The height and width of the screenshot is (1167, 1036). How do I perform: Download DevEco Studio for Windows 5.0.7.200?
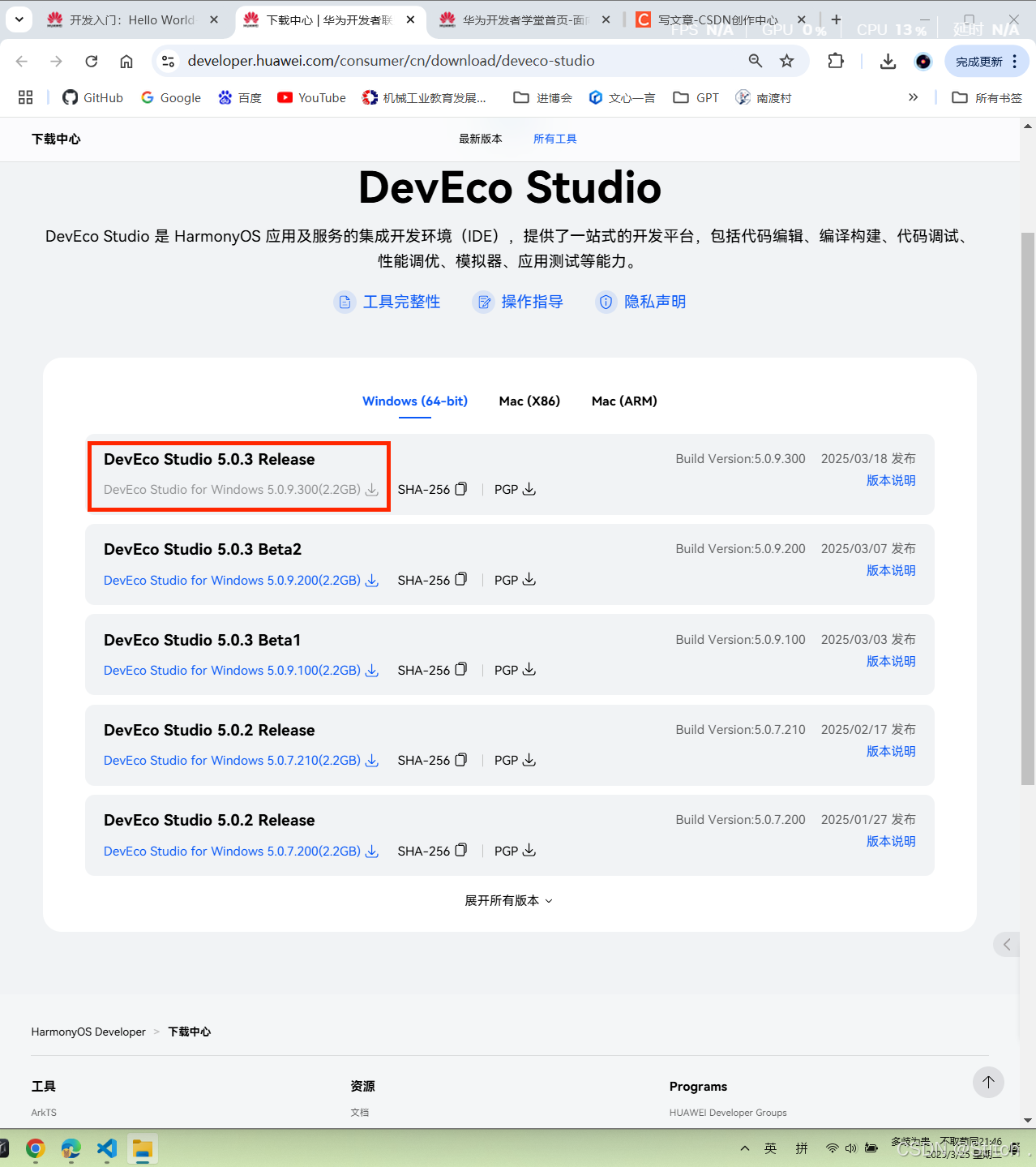(x=241, y=851)
